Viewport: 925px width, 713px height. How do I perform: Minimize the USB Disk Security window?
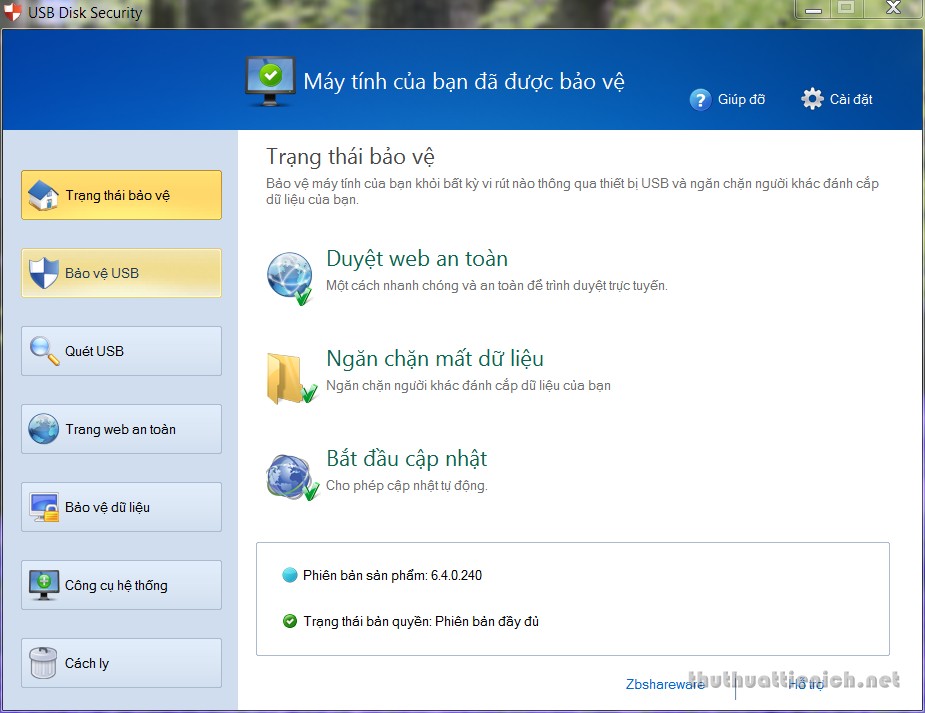pos(814,9)
